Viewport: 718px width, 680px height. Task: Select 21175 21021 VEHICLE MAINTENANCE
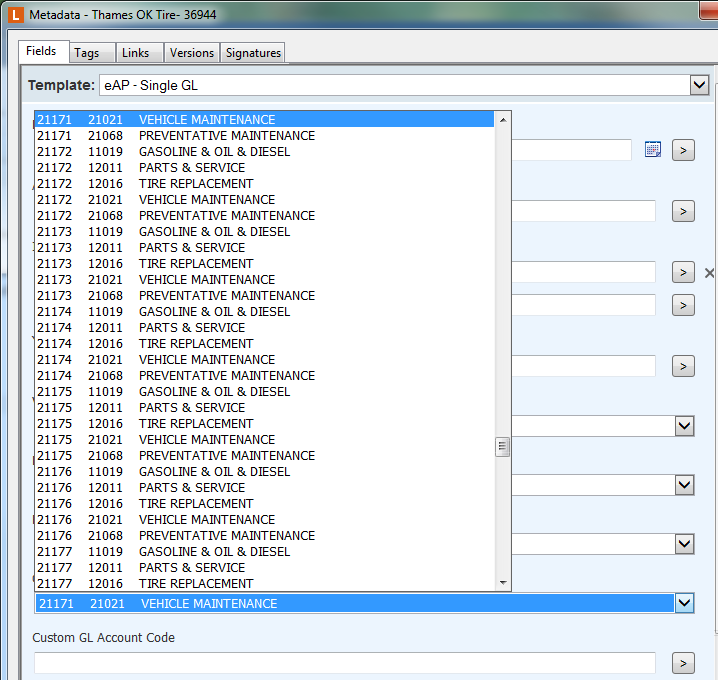click(265, 440)
